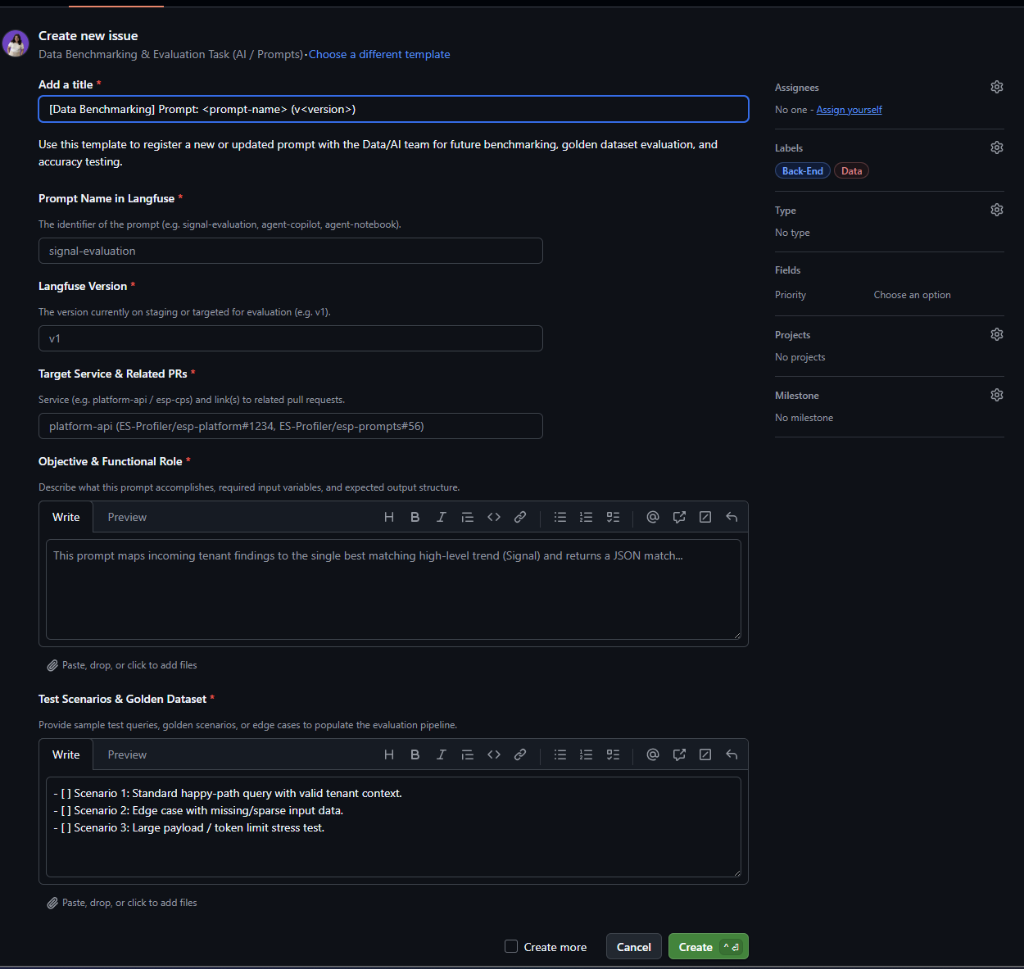Select Write tab in Objective editor

[66, 517]
